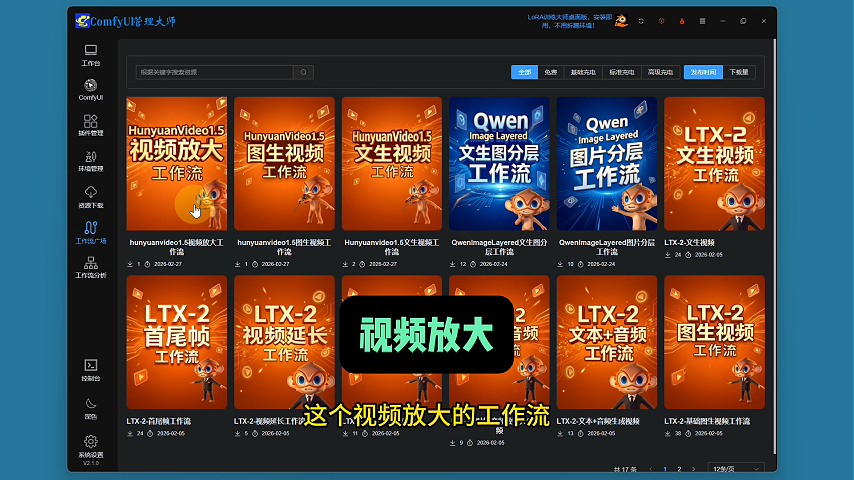Open the LoRA训练大师 promo link
This screenshot has height=480, width=854.
click(569, 21)
